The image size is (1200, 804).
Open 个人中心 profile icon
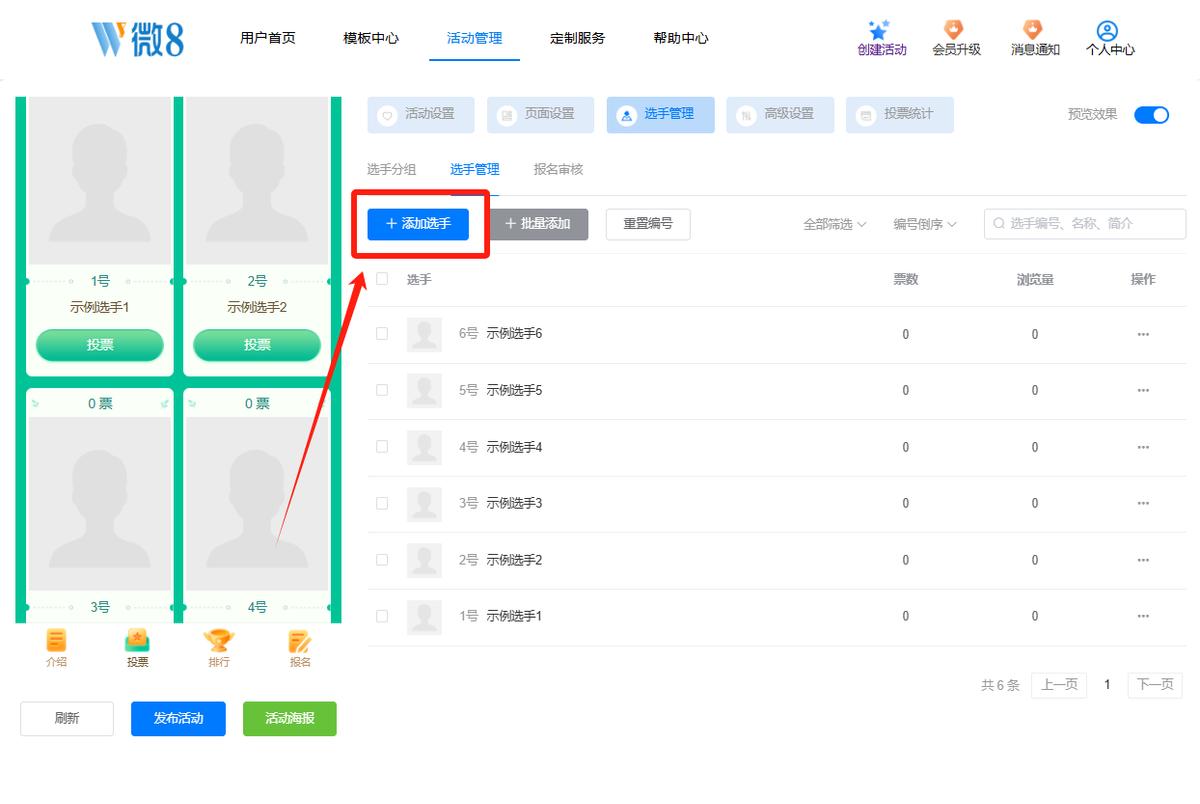[1107, 31]
